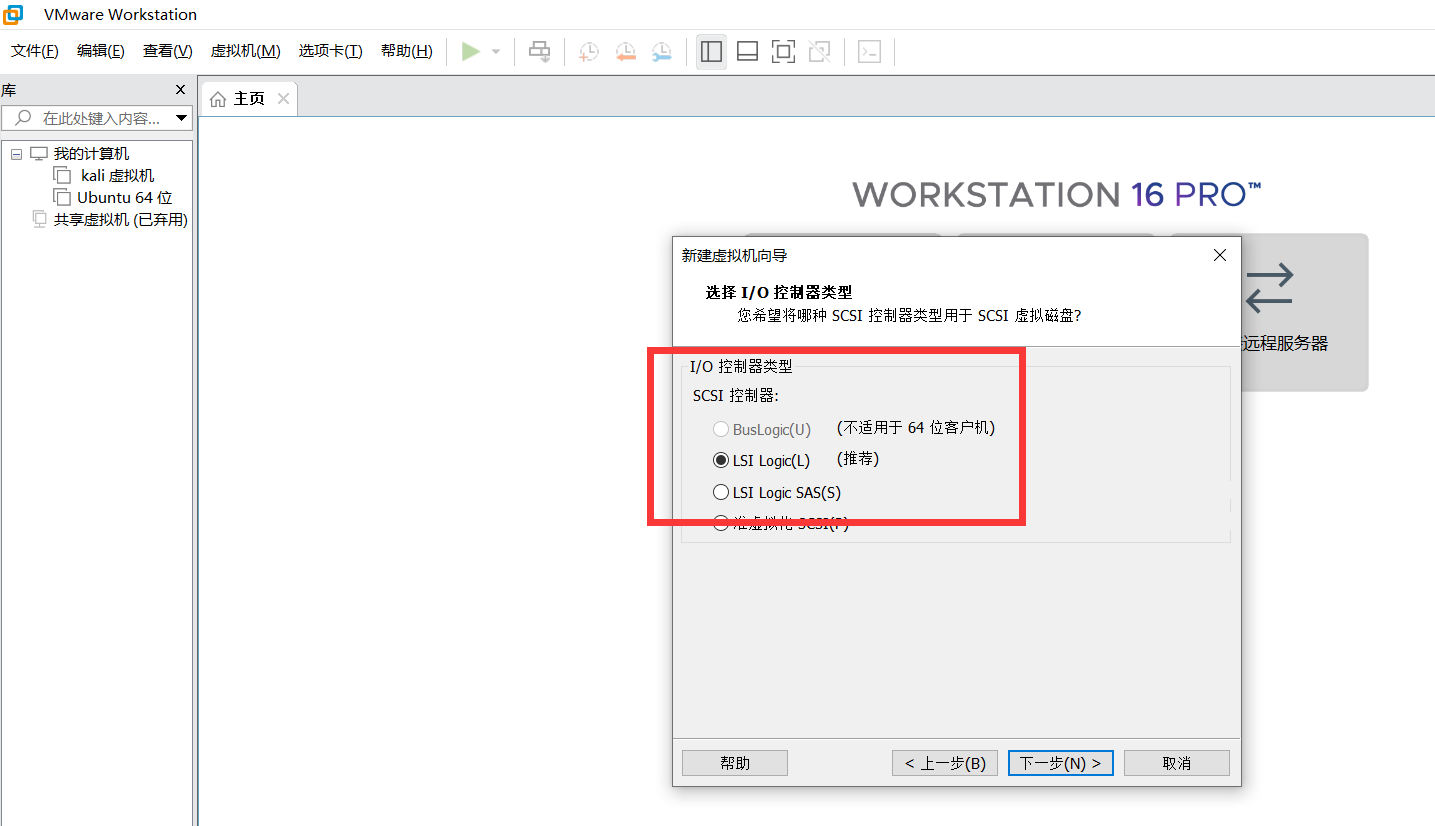Open the 文件(F) menu
The height and width of the screenshot is (826, 1435).
coord(35,51)
